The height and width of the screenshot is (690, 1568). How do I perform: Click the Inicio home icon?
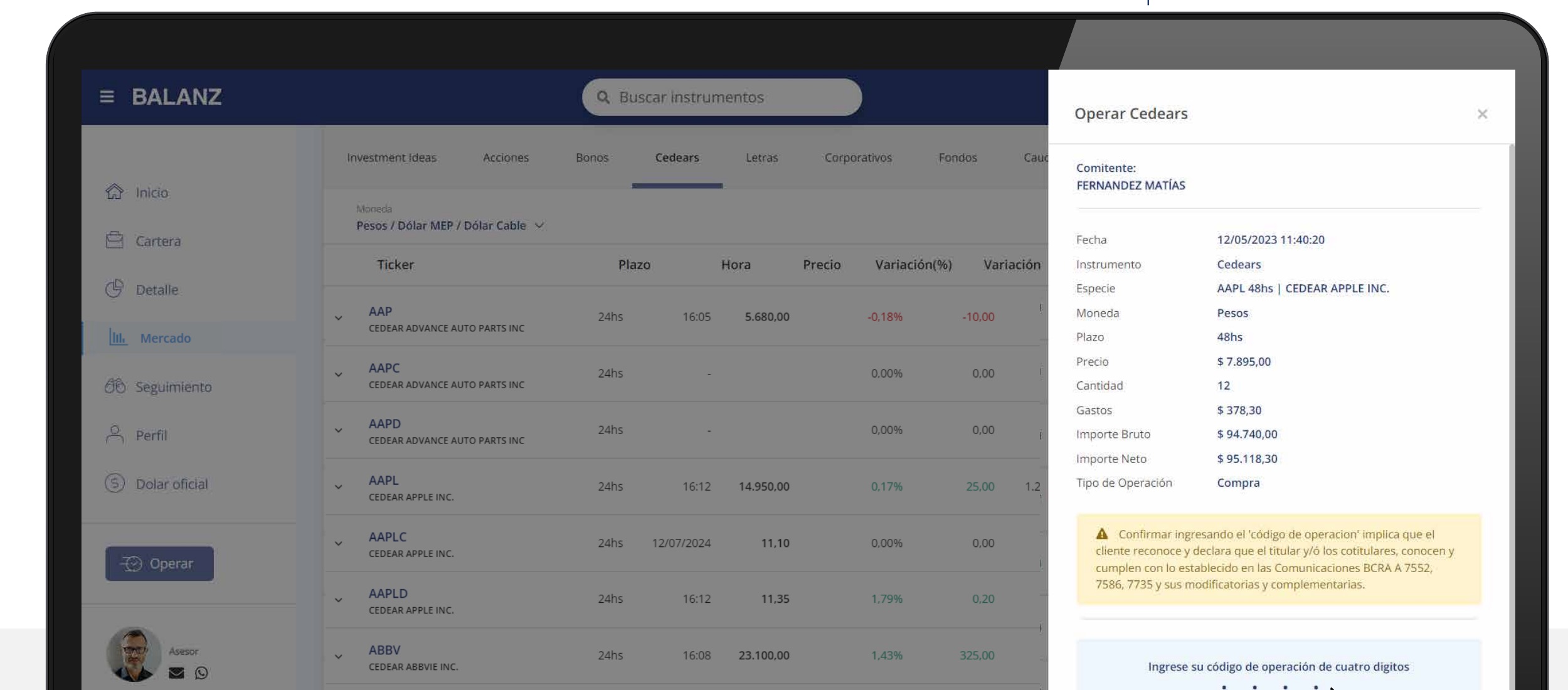tap(114, 191)
